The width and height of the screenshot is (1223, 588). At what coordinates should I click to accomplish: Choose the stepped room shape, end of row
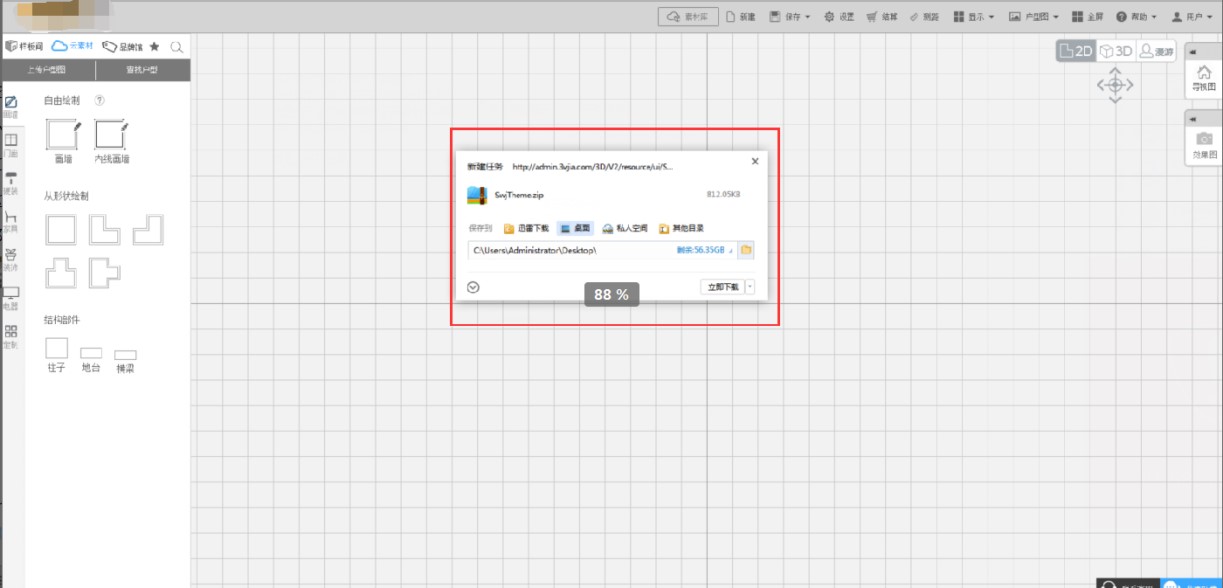pos(148,230)
